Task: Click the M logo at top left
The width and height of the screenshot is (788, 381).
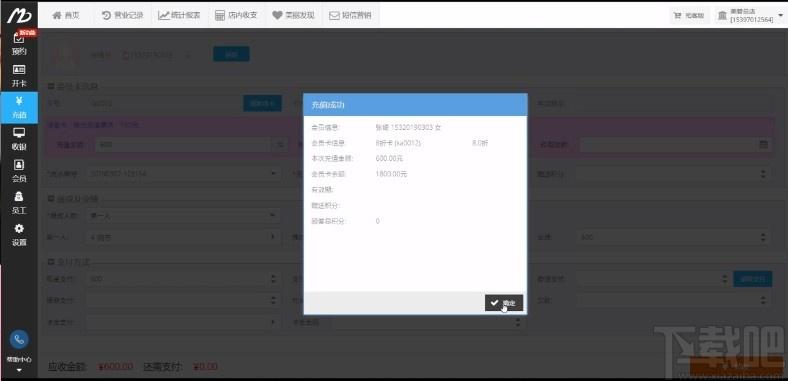Action: click(x=19, y=15)
